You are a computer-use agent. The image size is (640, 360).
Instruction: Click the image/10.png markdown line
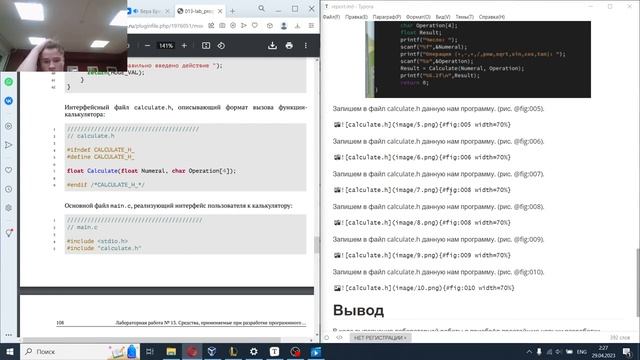tap(424, 288)
